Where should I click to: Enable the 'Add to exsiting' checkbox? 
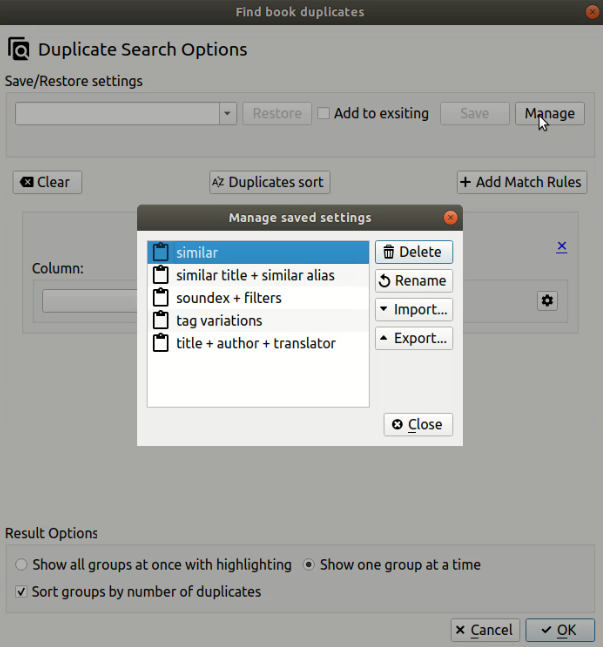[x=323, y=113]
